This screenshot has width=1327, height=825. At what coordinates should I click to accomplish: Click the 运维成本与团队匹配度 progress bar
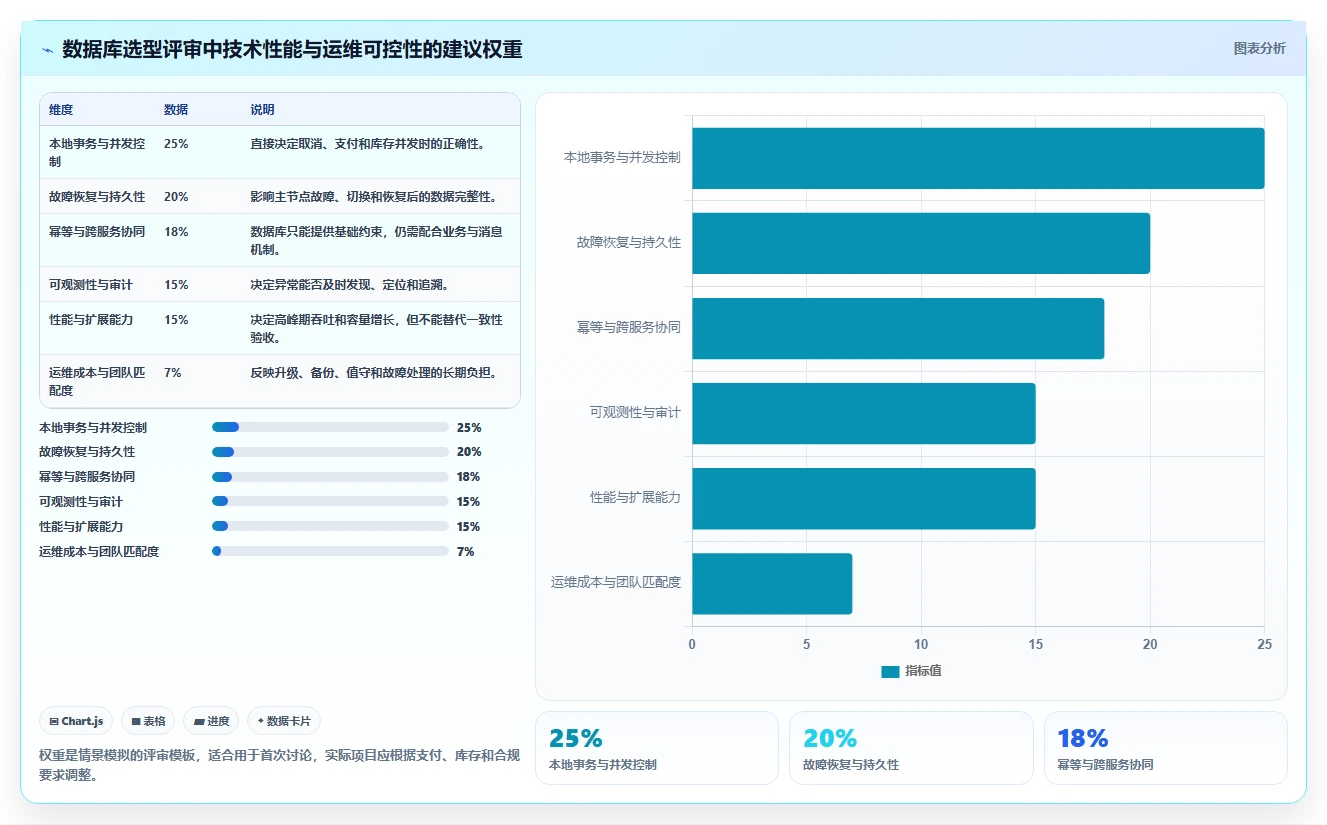[x=330, y=551]
